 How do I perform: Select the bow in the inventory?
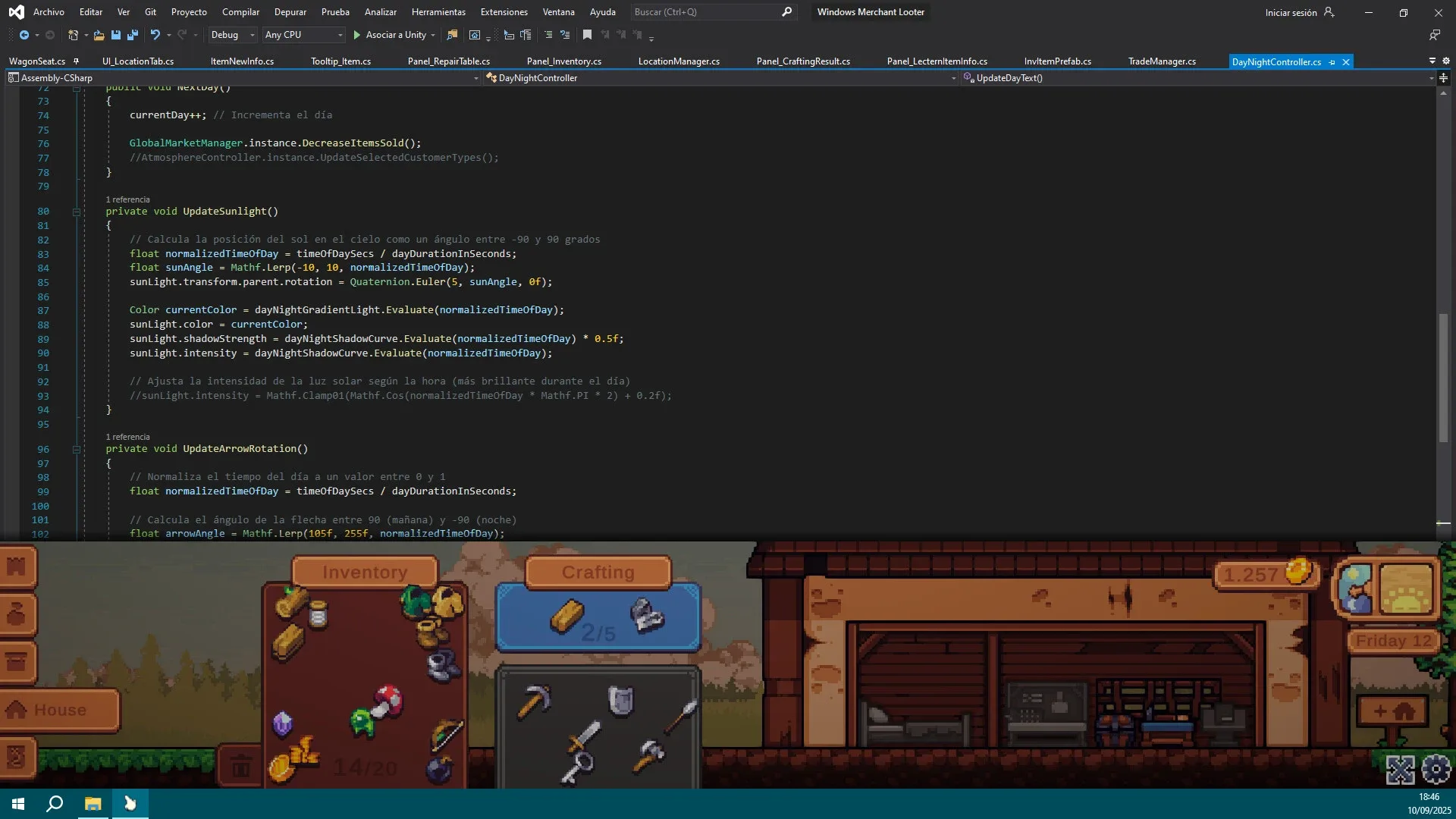pos(447,734)
